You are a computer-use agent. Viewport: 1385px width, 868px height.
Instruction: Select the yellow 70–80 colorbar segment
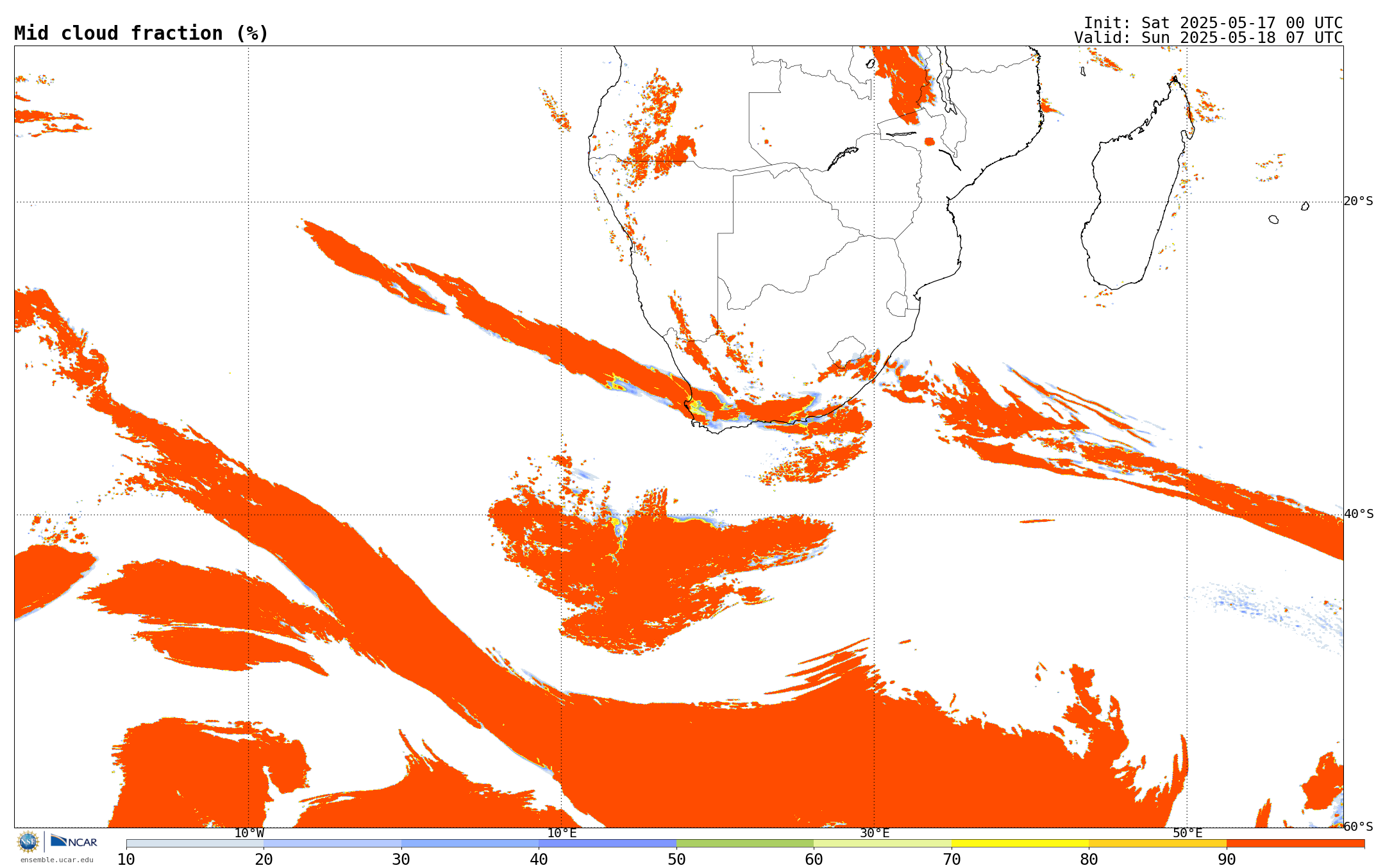(x=1020, y=844)
